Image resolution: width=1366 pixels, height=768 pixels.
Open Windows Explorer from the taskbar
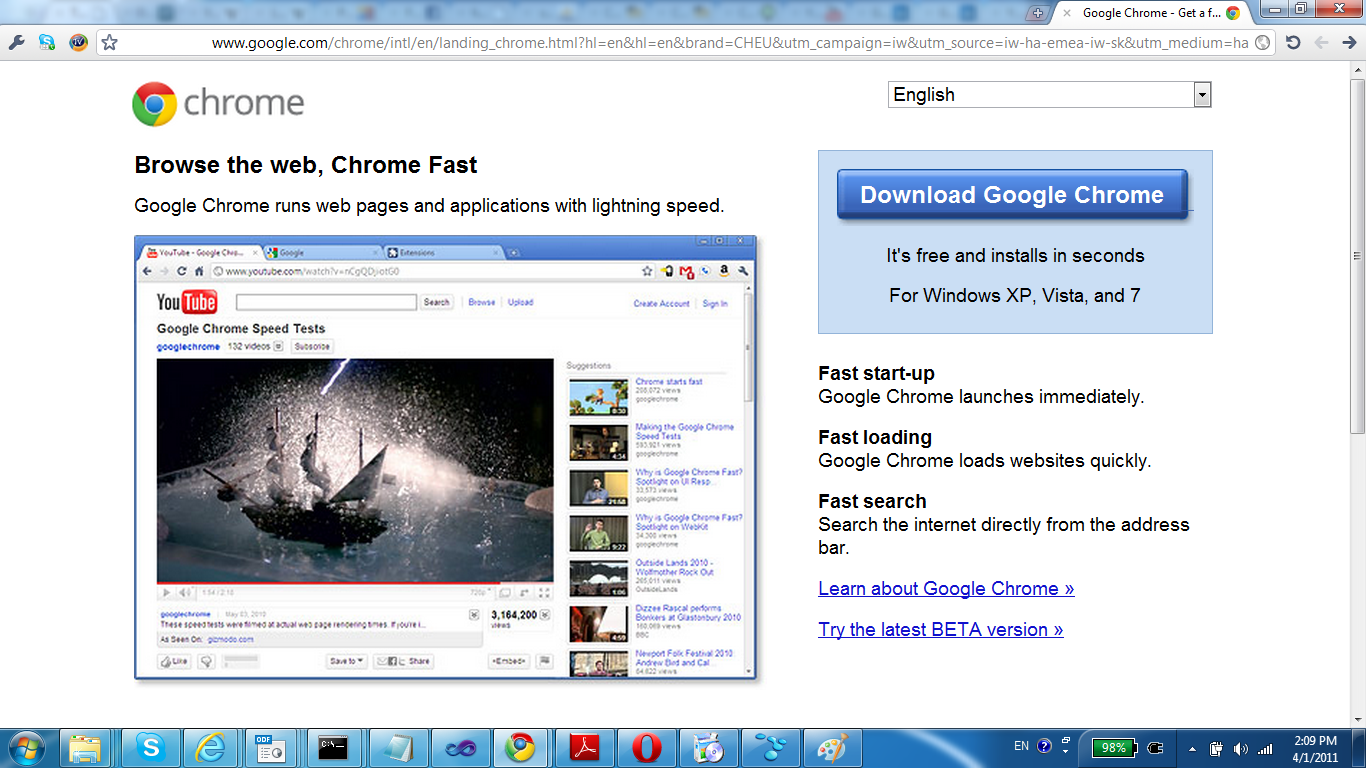pos(85,747)
